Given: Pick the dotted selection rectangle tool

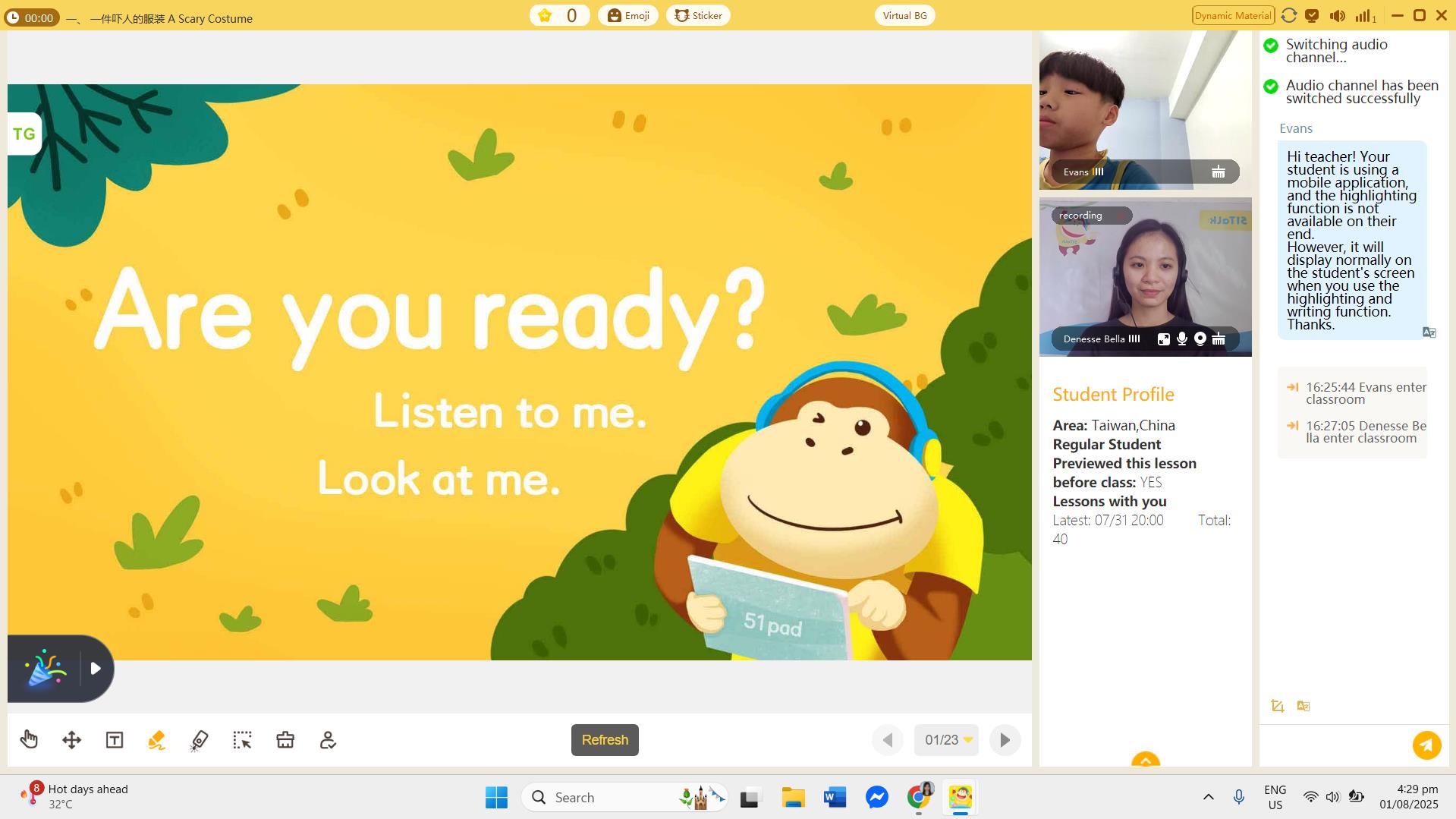Looking at the screenshot, I should pos(242,740).
